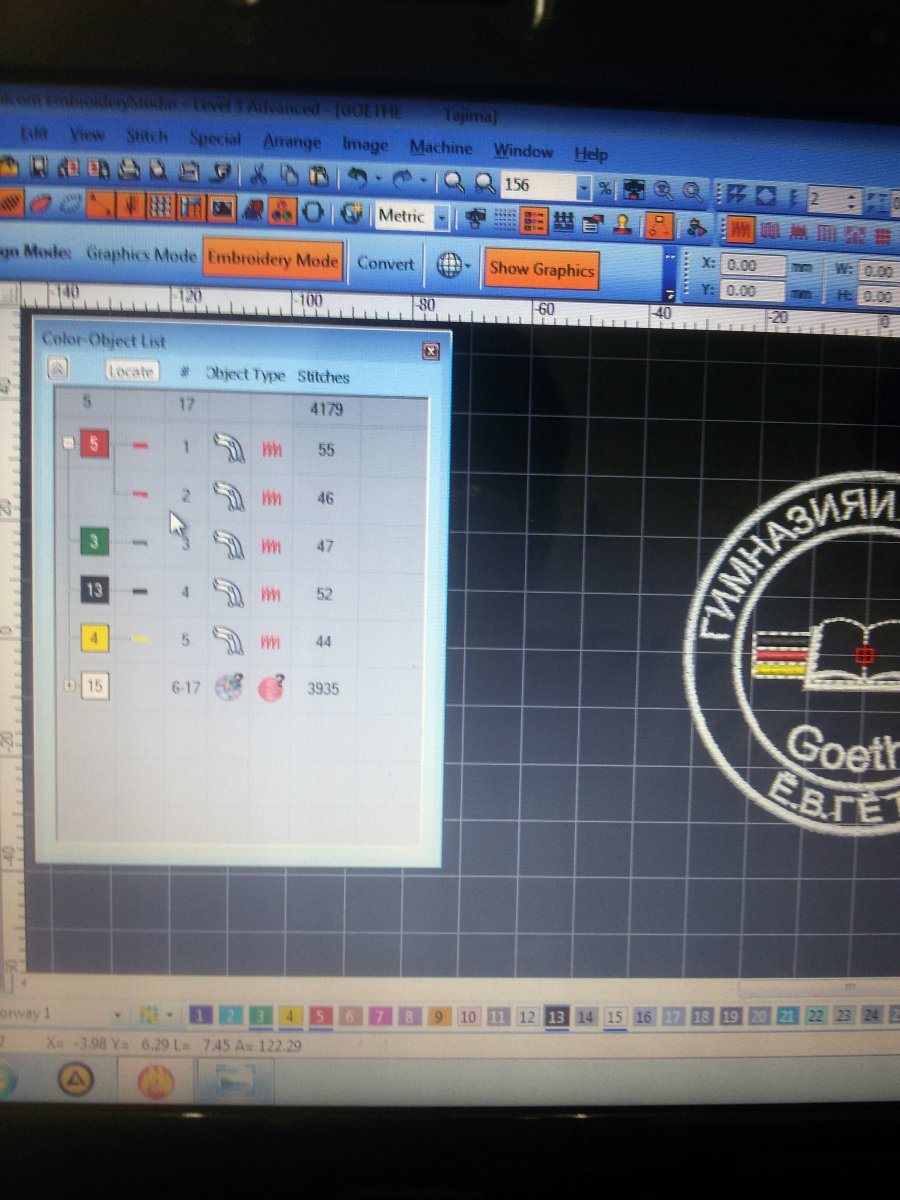900x1200 pixels.
Task: Select the highlighted stitch type icon in right toolbar
Action: click(739, 230)
